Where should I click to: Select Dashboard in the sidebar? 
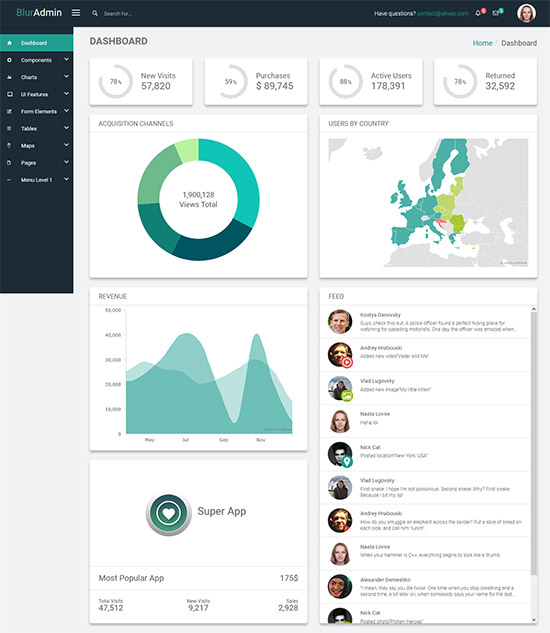36,43
